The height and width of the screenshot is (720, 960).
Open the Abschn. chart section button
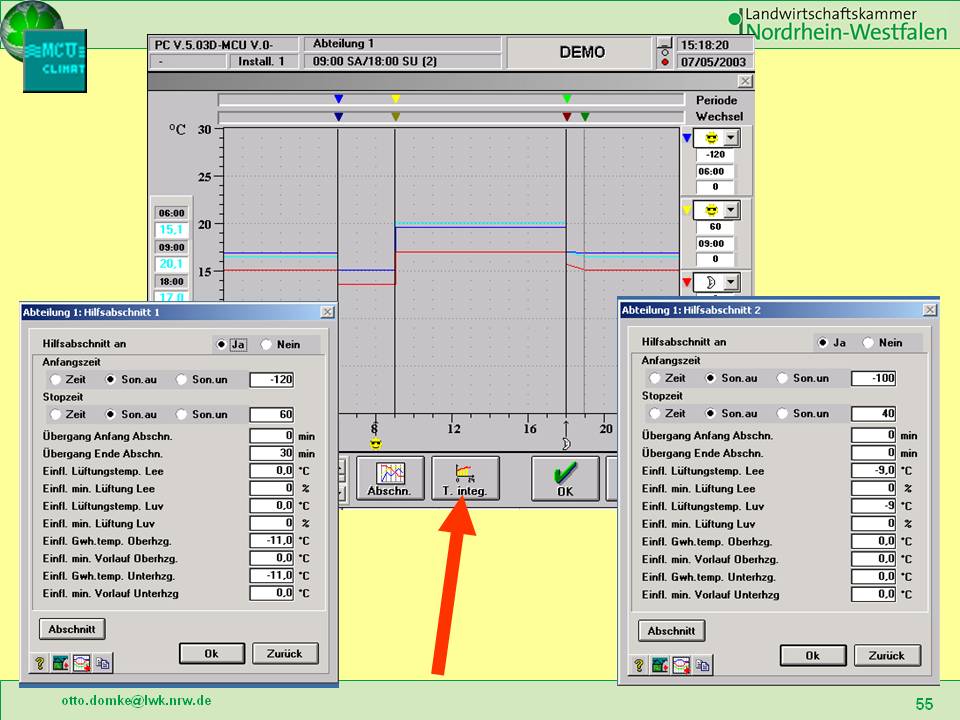point(389,479)
